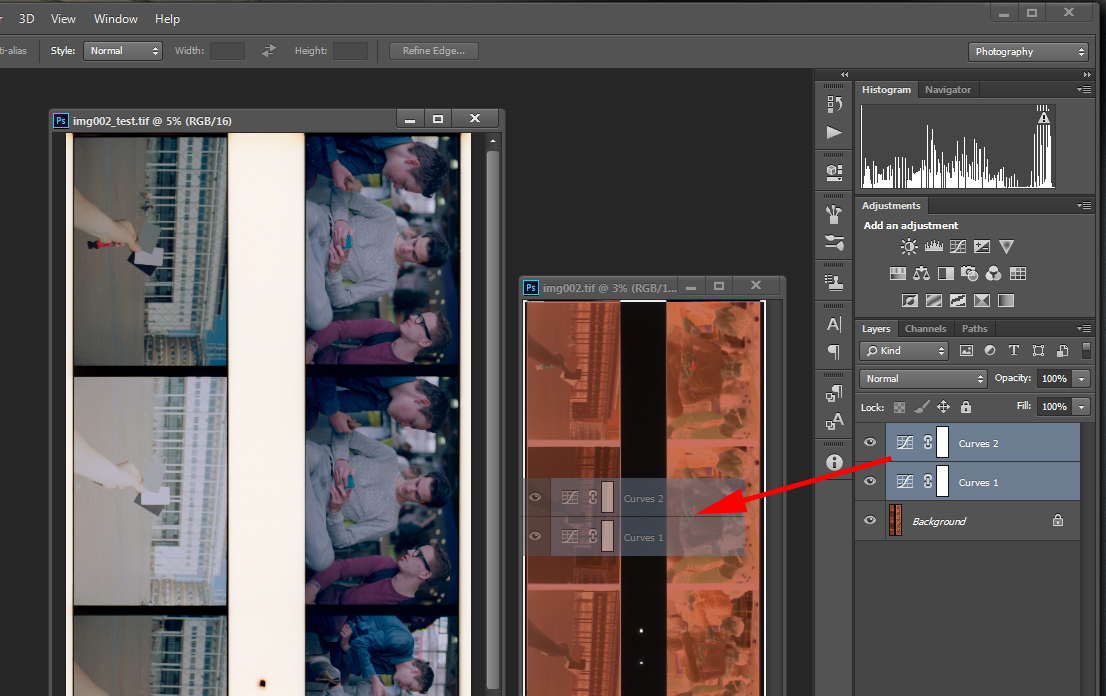This screenshot has width=1106, height=696.
Task: Hide the Curves 2 layer
Action: (x=870, y=443)
